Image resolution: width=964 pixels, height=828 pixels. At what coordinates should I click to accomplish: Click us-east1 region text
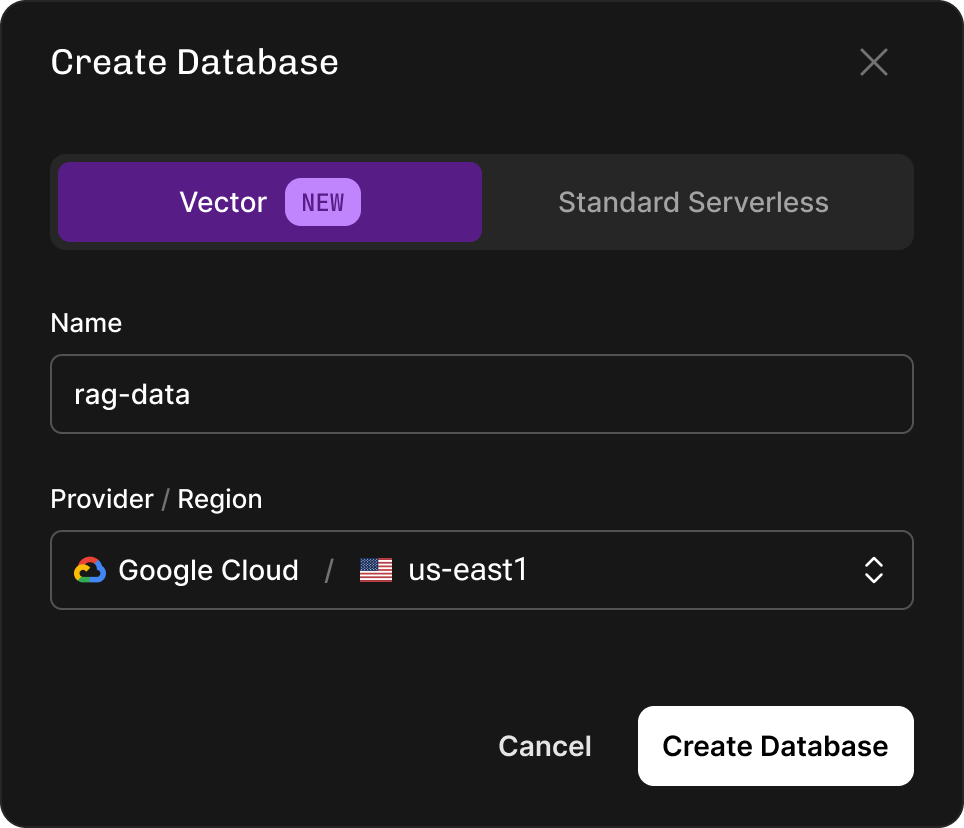click(x=466, y=570)
